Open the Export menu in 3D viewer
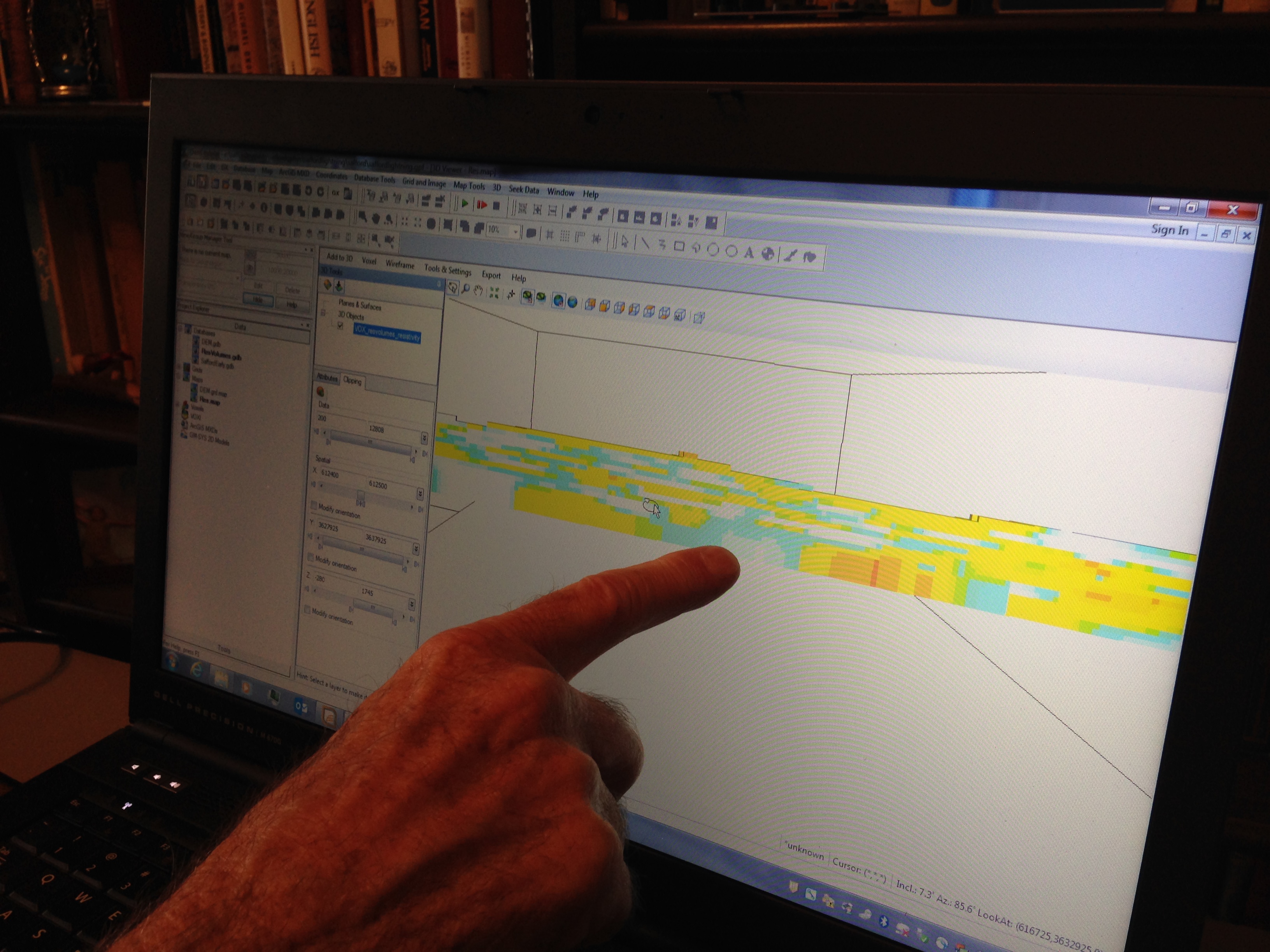Image resolution: width=1270 pixels, height=952 pixels. 491,275
